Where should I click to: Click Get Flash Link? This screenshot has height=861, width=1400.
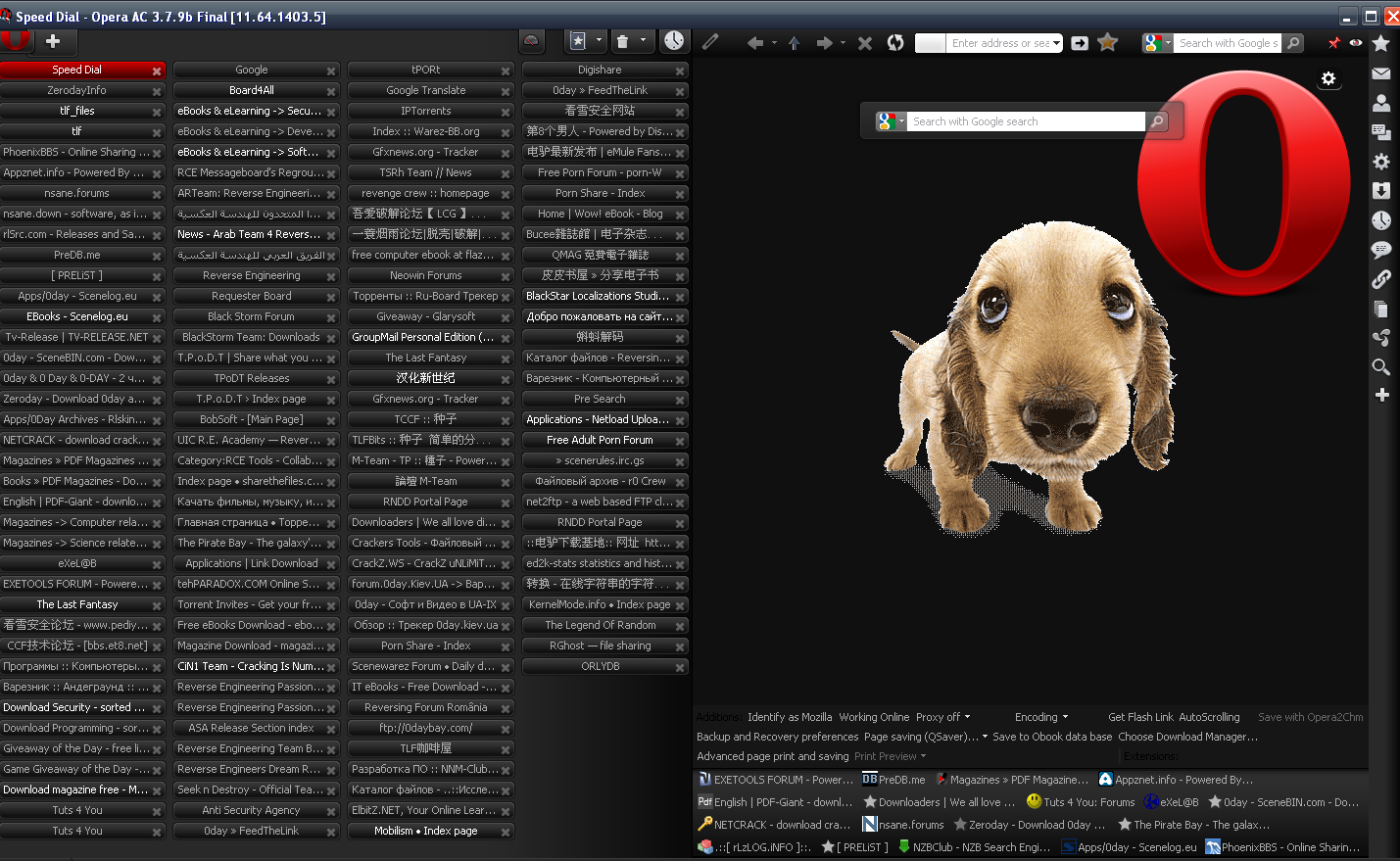point(1140,717)
